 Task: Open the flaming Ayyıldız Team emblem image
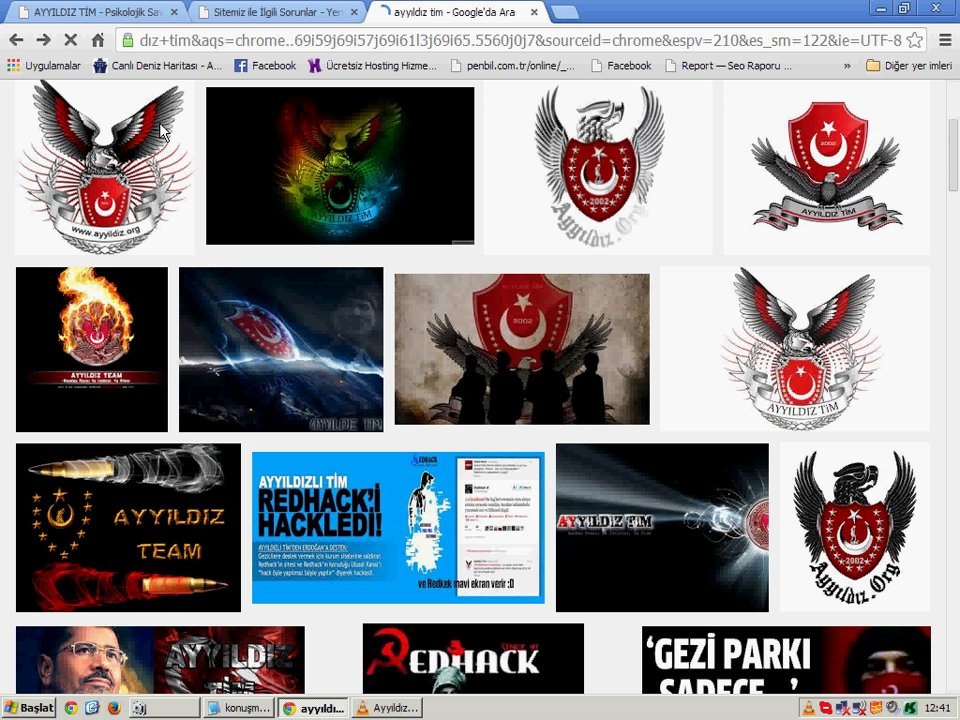coord(92,349)
